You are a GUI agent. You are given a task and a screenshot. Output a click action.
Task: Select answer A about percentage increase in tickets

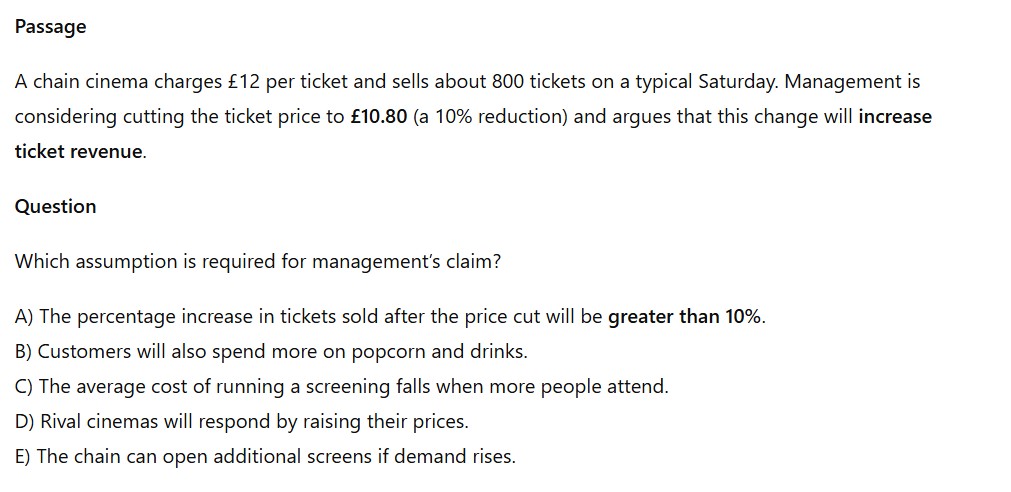[x=390, y=317]
